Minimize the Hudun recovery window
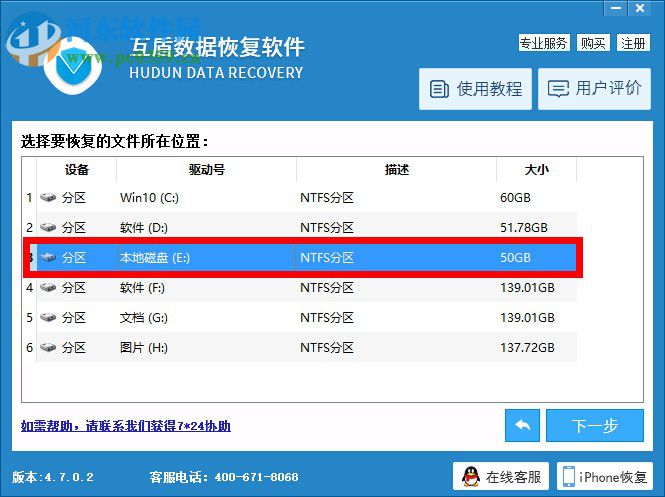This screenshot has width=665, height=497. click(x=617, y=8)
